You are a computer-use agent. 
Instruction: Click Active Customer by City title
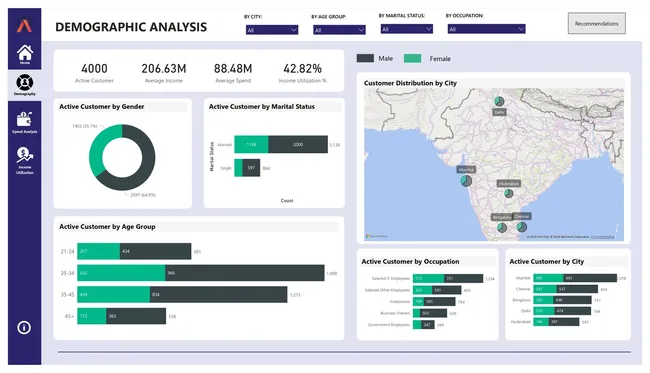point(547,262)
